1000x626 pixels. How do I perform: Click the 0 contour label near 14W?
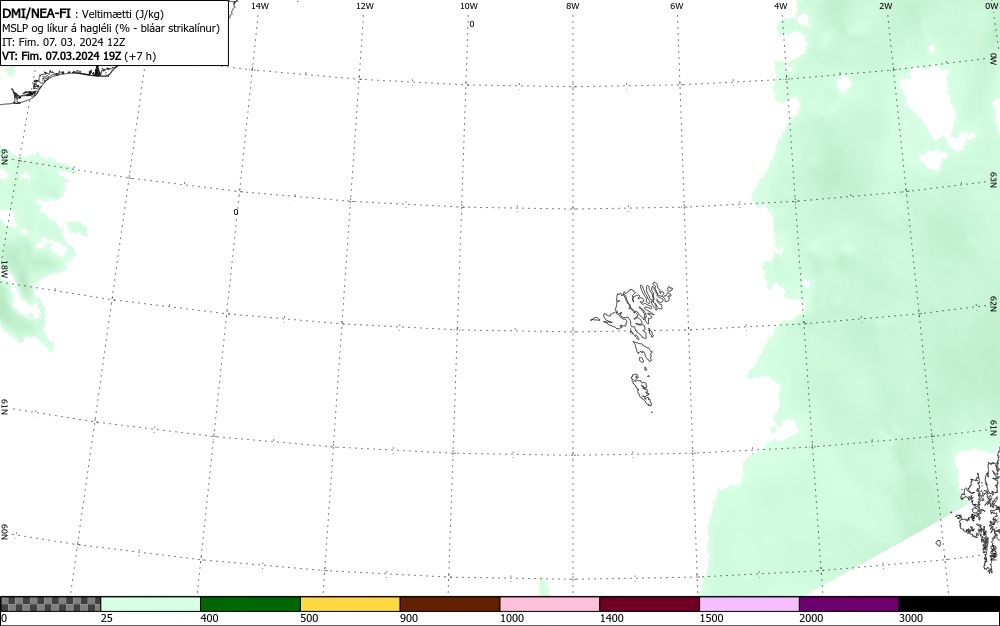coord(236,212)
